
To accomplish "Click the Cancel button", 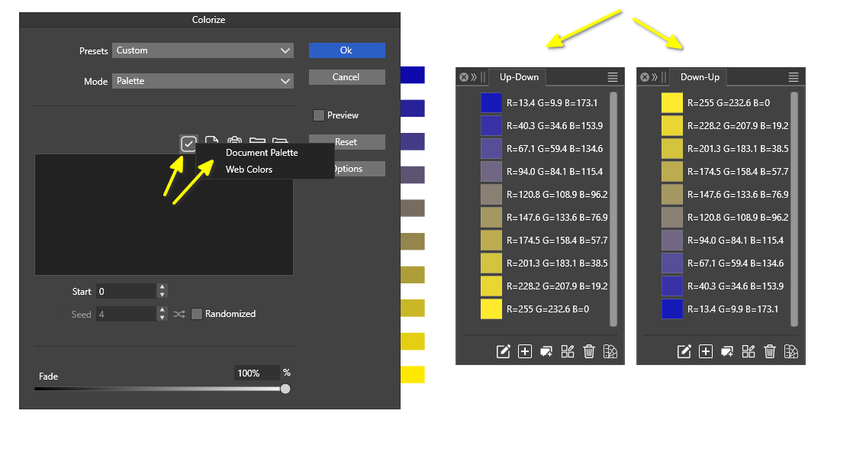I will coord(346,77).
